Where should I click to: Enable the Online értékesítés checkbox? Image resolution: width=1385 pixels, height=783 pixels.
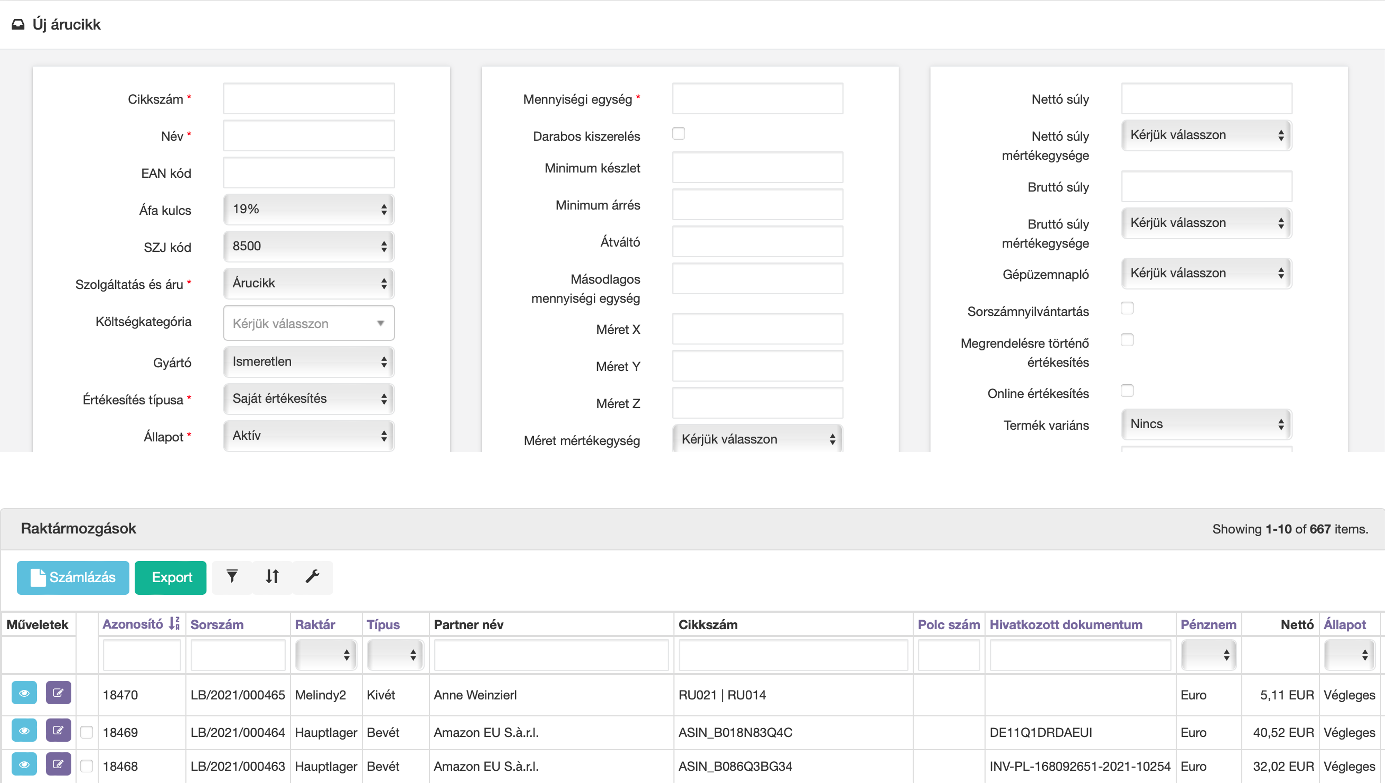pos(1128,390)
